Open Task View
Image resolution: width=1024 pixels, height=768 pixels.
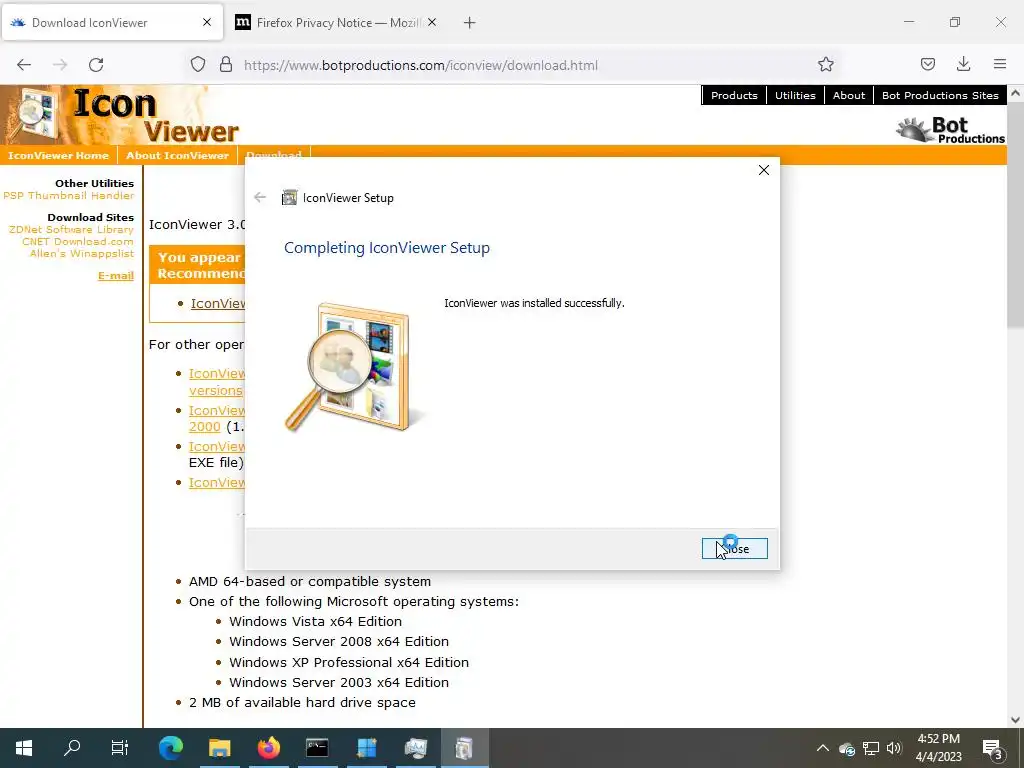pyautogui.click(x=120, y=748)
